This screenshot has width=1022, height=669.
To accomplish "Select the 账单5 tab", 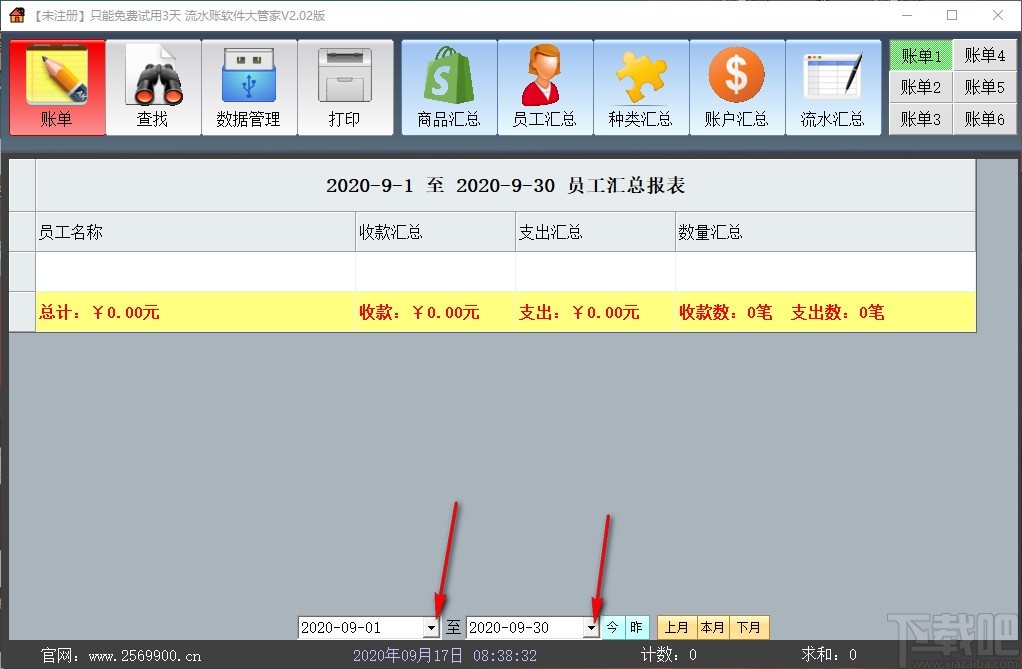I will (x=985, y=87).
